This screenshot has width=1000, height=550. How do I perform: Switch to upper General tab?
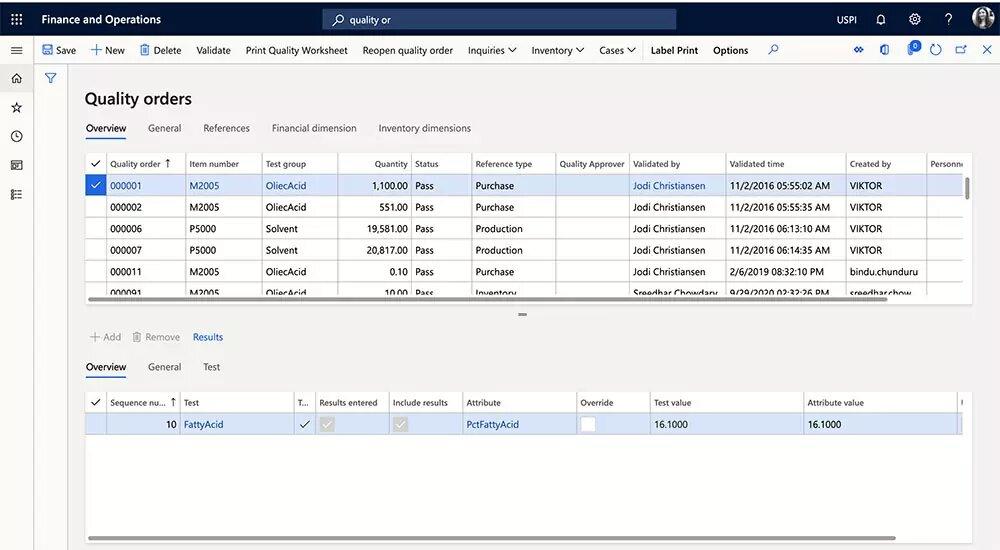[165, 128]
